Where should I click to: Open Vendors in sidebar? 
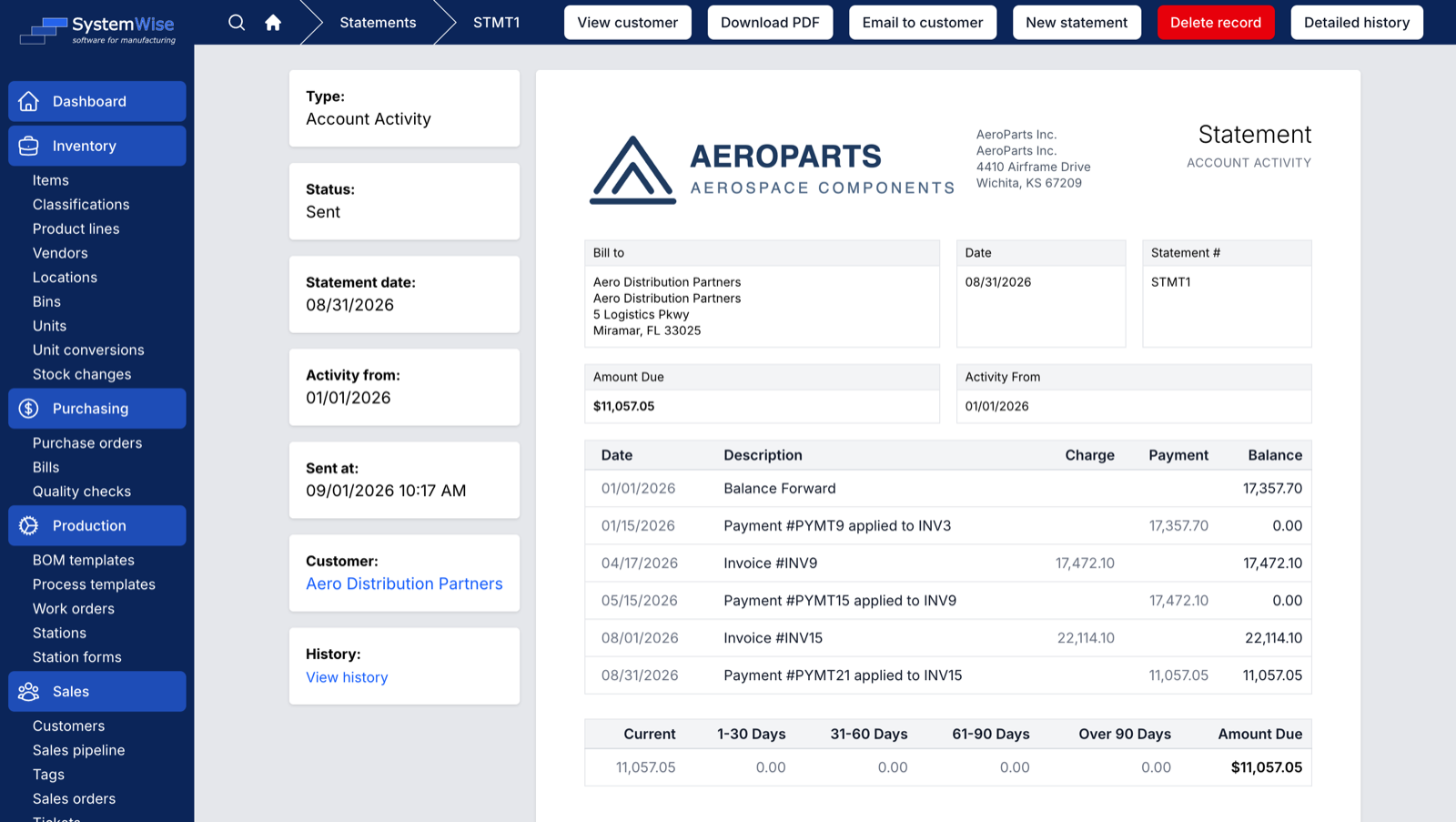point(60,253)
